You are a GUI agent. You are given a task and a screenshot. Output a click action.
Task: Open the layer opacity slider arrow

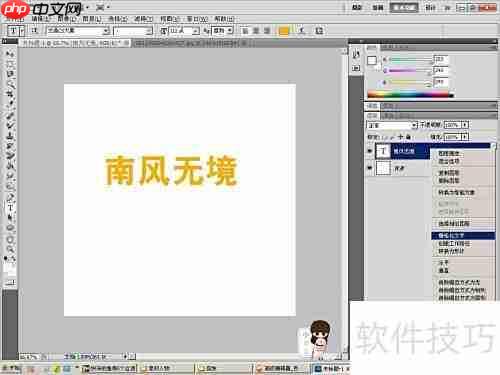[465, 125]
